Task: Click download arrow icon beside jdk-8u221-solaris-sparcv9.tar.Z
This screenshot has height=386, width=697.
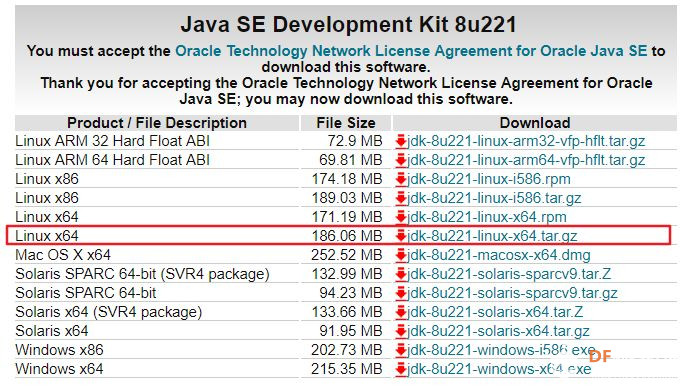Action: pyautogui.click(x=401, y=274)
